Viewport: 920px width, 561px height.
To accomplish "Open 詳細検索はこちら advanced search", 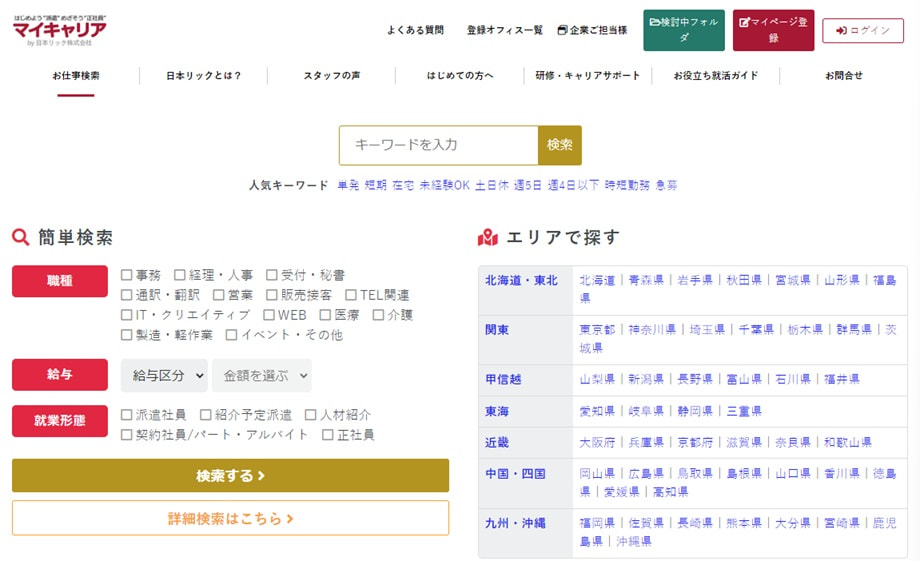I will pyautogui.click(x=230, y=518).
